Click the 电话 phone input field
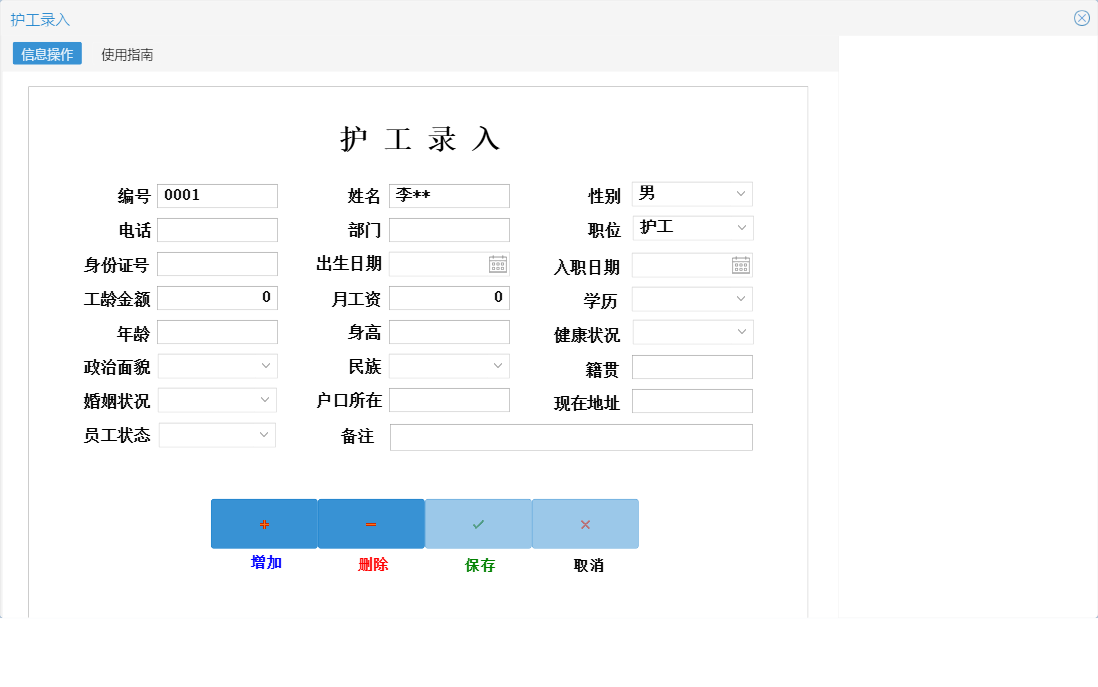1098x687 pixels. click(217, 229)
